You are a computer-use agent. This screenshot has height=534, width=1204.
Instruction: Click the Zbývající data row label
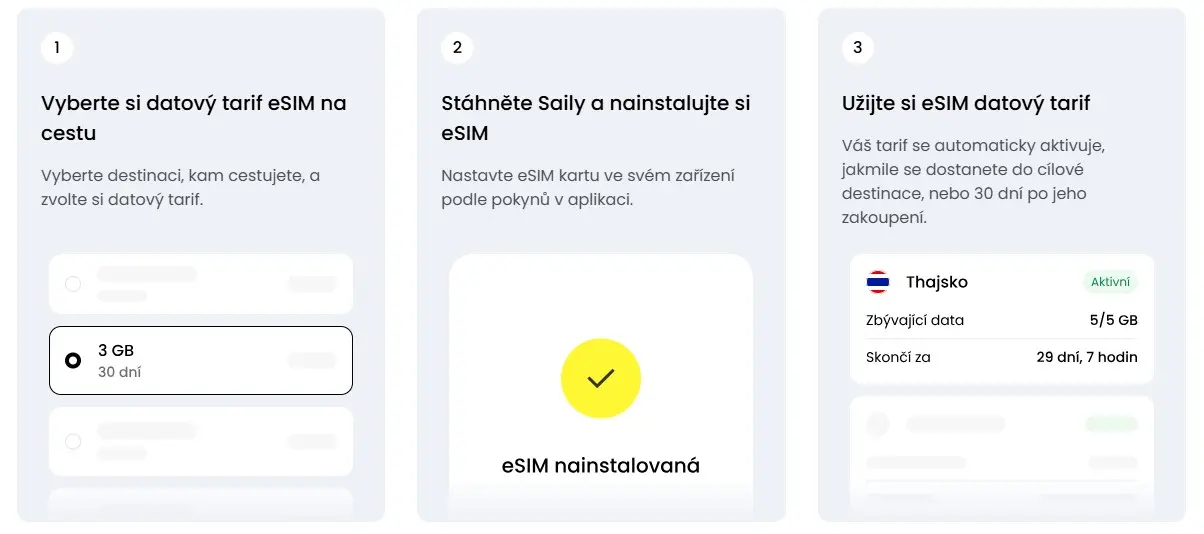click(x=915, y=320)
